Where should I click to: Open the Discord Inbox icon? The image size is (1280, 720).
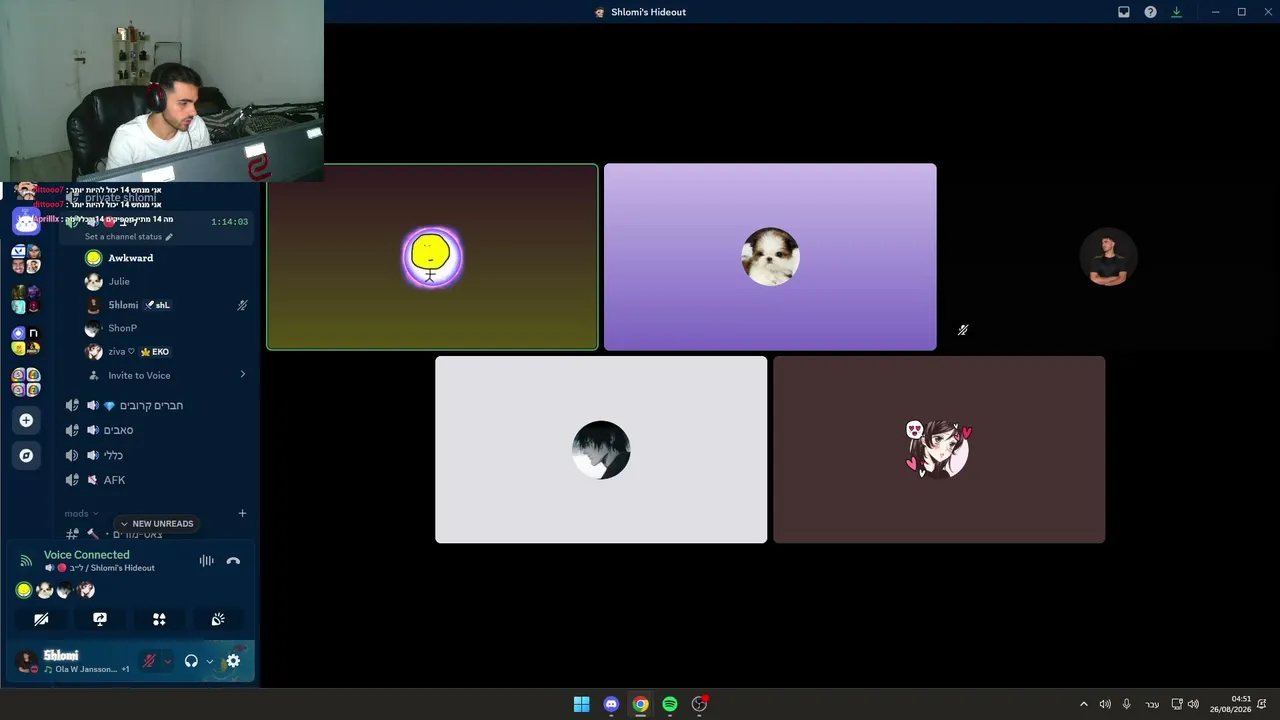point(1124,12)
